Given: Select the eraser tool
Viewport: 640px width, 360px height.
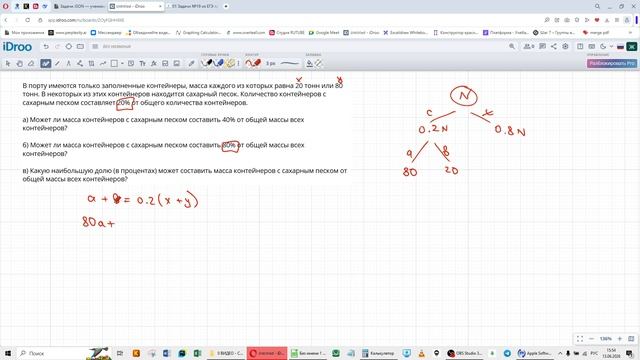Looking at the screenshot, I should tap(31, 63).
